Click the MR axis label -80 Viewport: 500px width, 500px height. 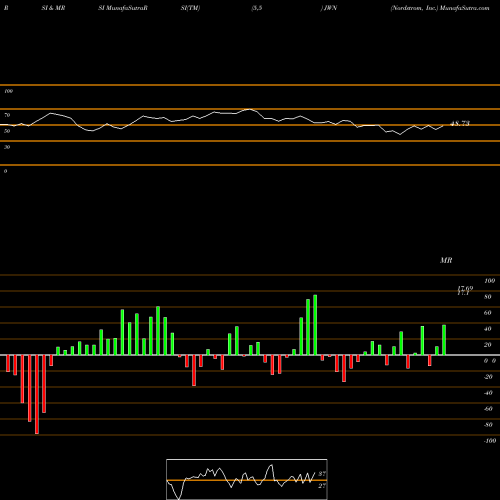[x=488, y=425]
